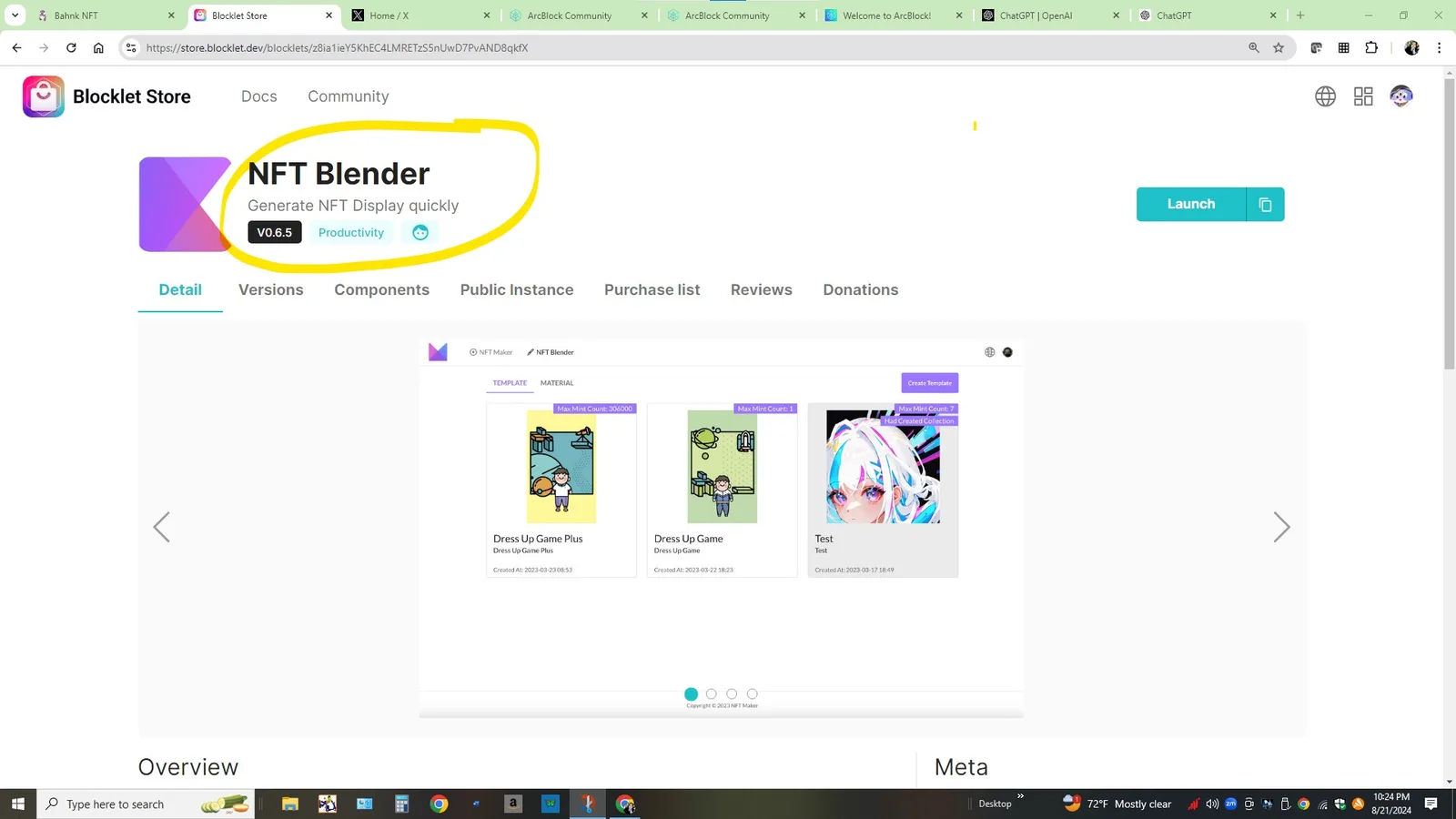Click the Productivity category tag
1456x819 pixels.
(351, 233)
